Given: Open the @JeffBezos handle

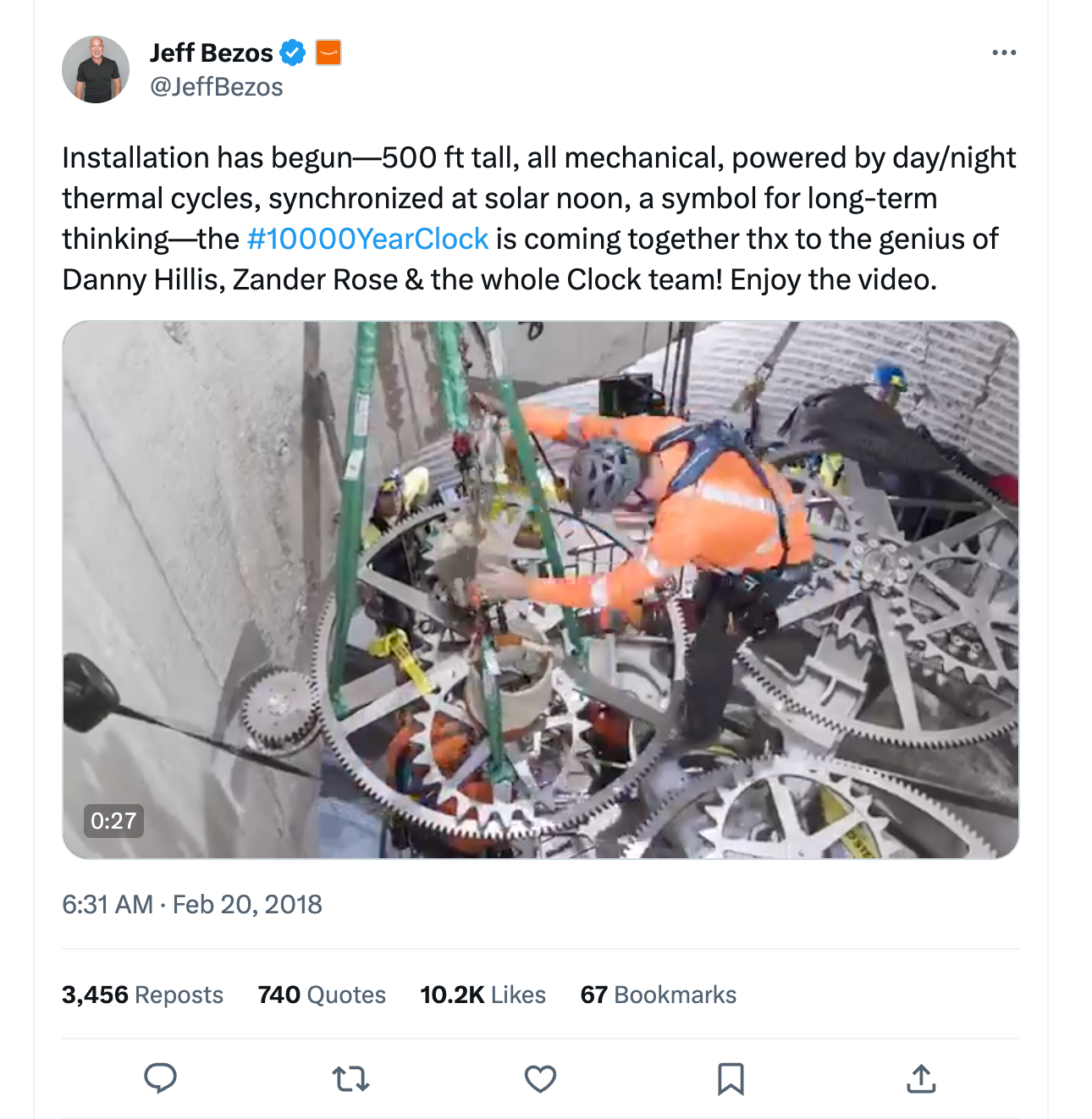Looking at the screenshot, I should point(217,87).
